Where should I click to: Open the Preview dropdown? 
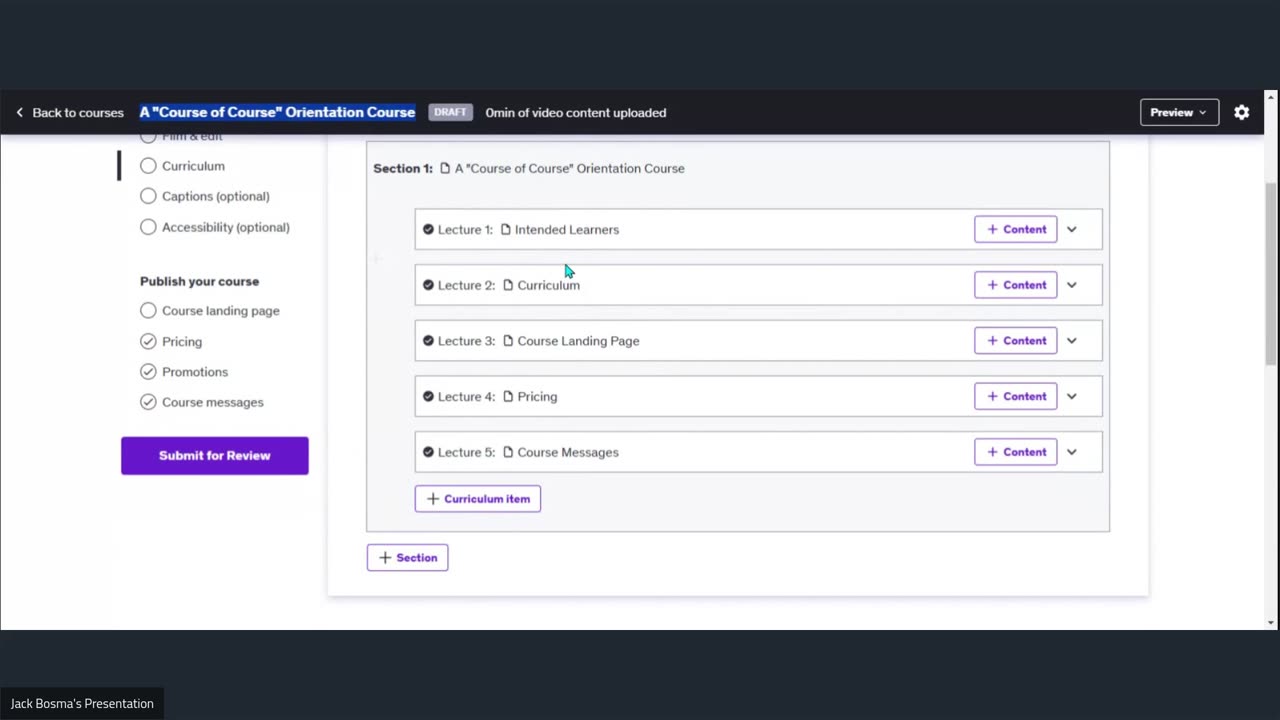pos(1179,113)
